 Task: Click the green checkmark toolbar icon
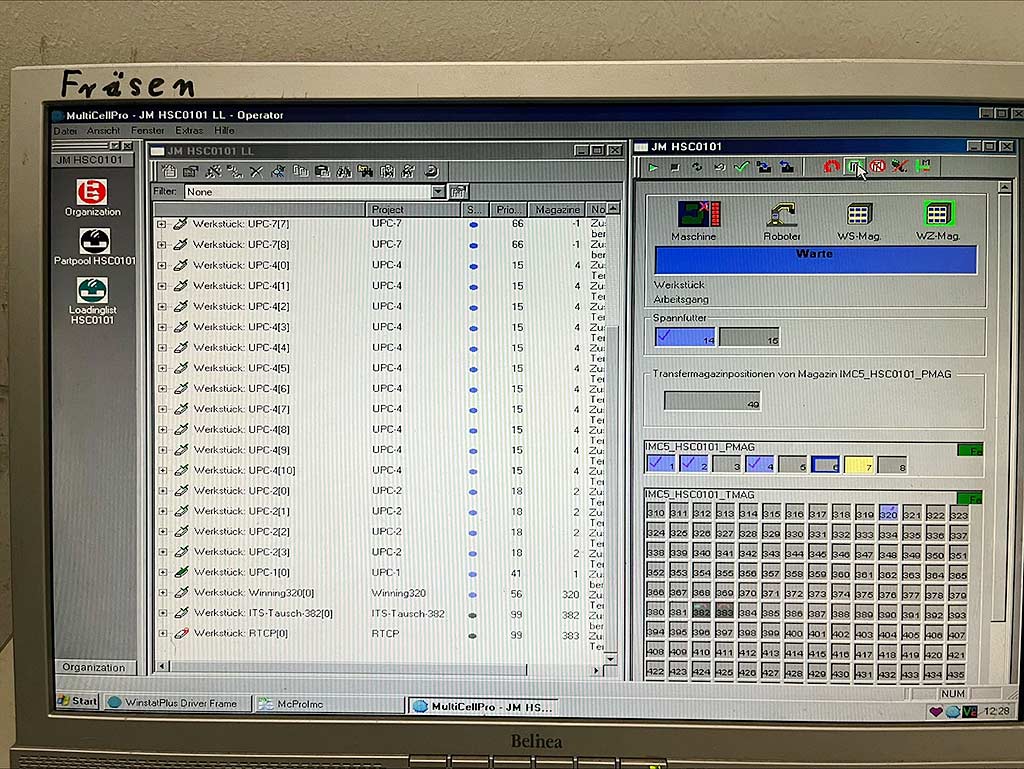(741, 167)
